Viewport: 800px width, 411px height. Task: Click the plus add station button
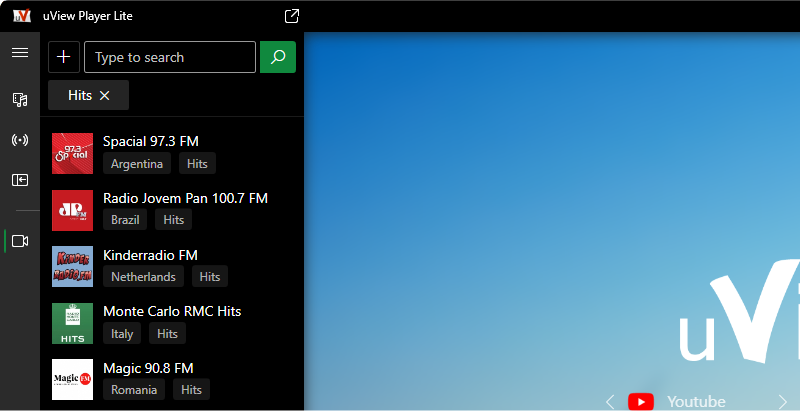click(x=64, y=57)
